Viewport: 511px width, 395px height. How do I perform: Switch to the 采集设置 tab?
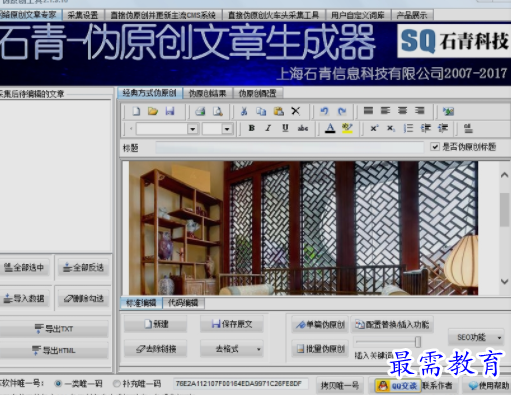tap(83, 15)
